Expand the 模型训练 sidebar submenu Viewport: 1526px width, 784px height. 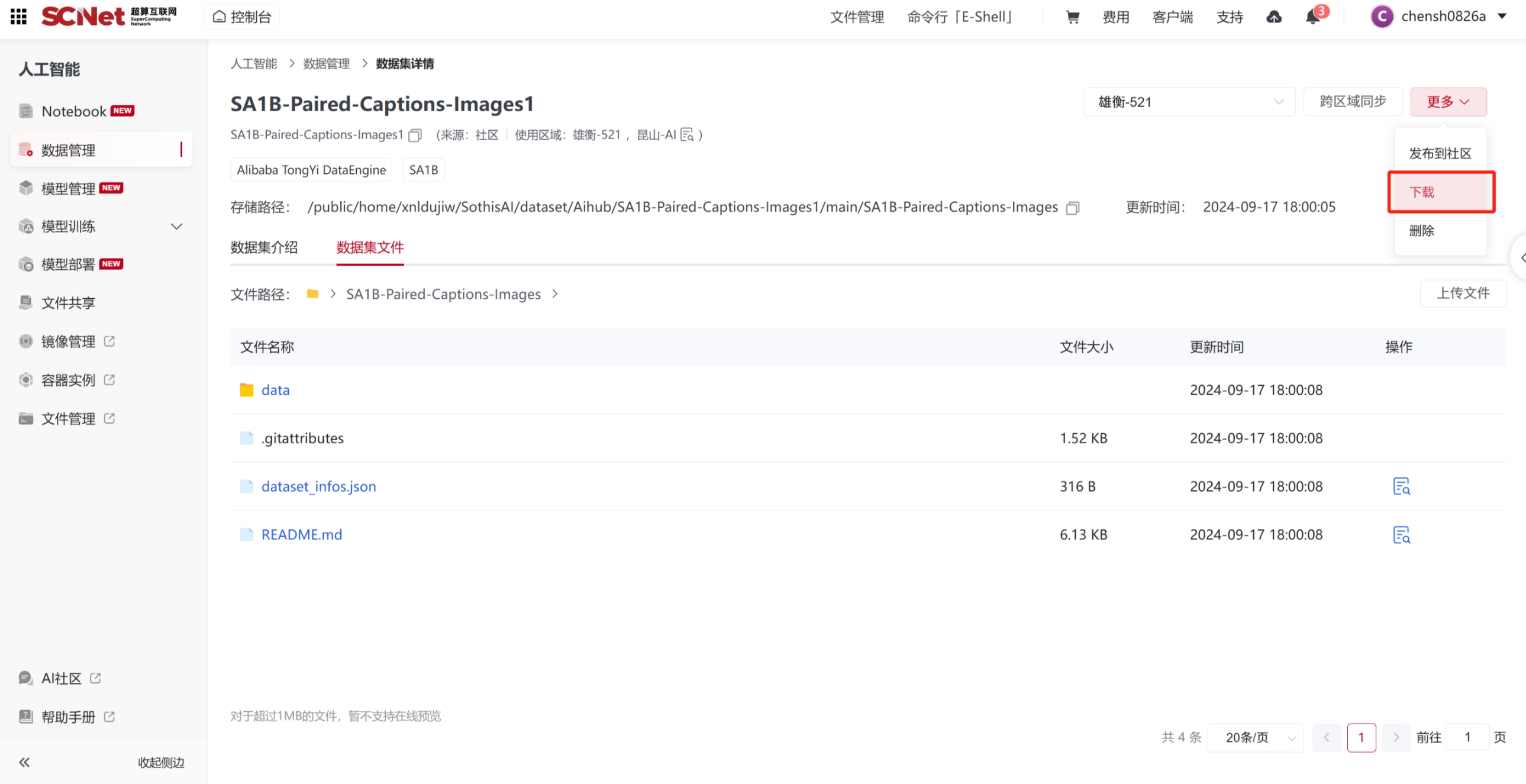176,227
